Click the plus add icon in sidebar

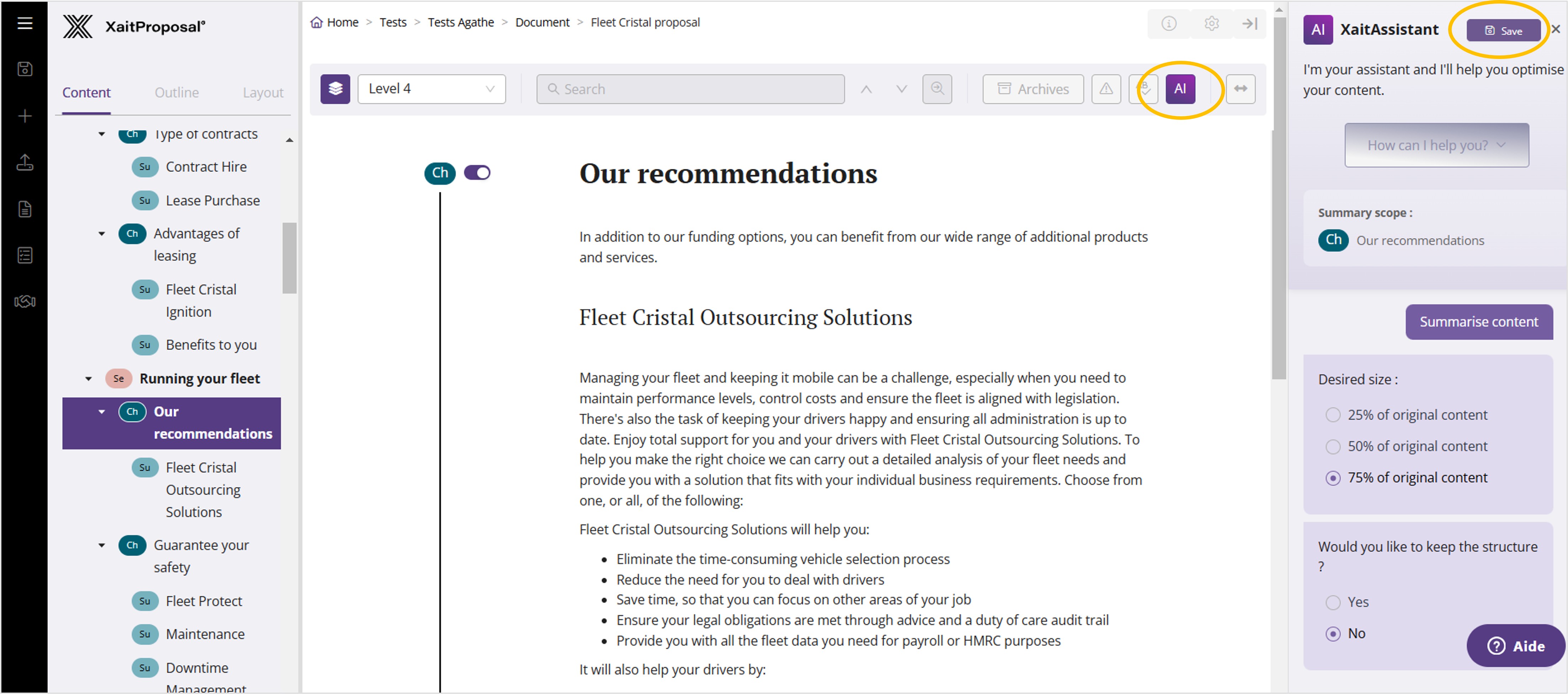click(24, 116)
